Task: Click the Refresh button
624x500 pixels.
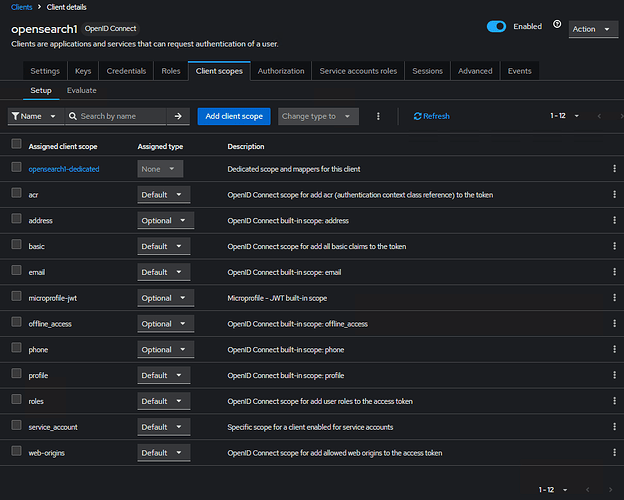Action: tap(432, 116)
